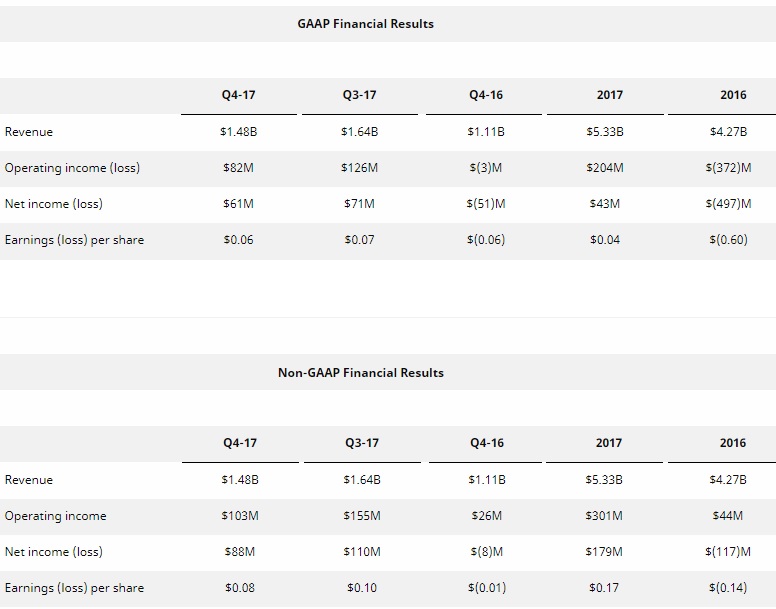Screen dimensions: 776x609
Task: Click Non-GAAP 2017 operating income $301M
Action: click(604, 515)
